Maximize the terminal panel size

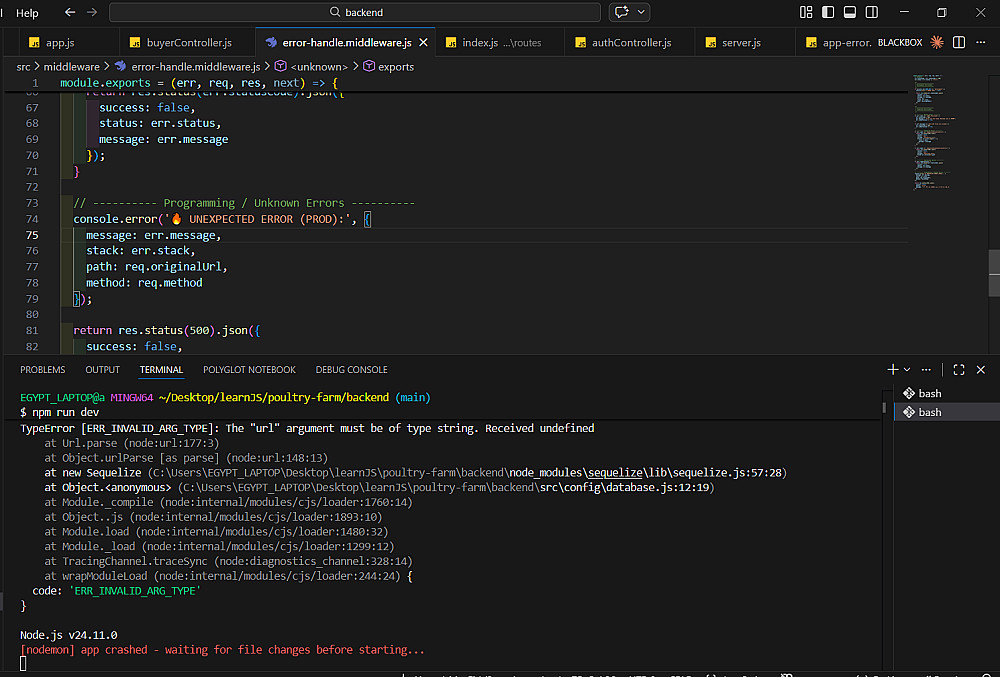(958, 369)
